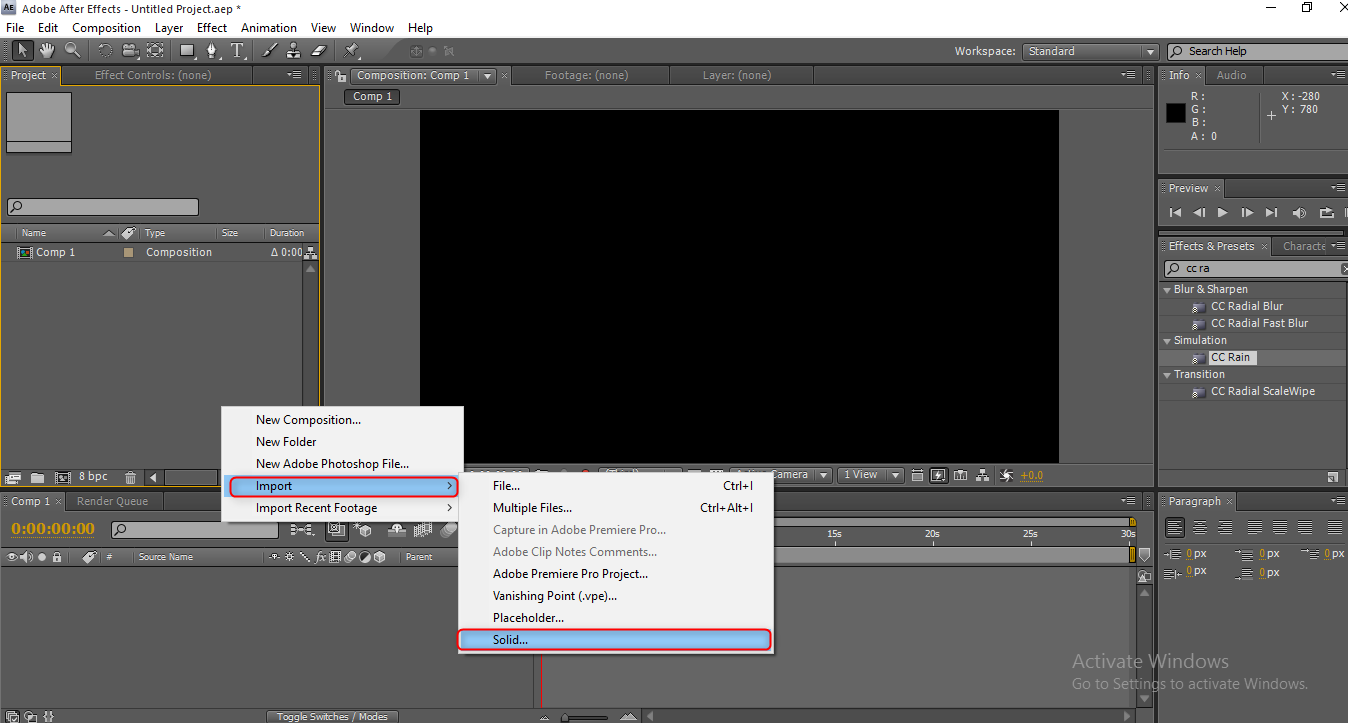Select the Hand tool
The width and height of the screenshot is (1348, 723).
[47, 50]
